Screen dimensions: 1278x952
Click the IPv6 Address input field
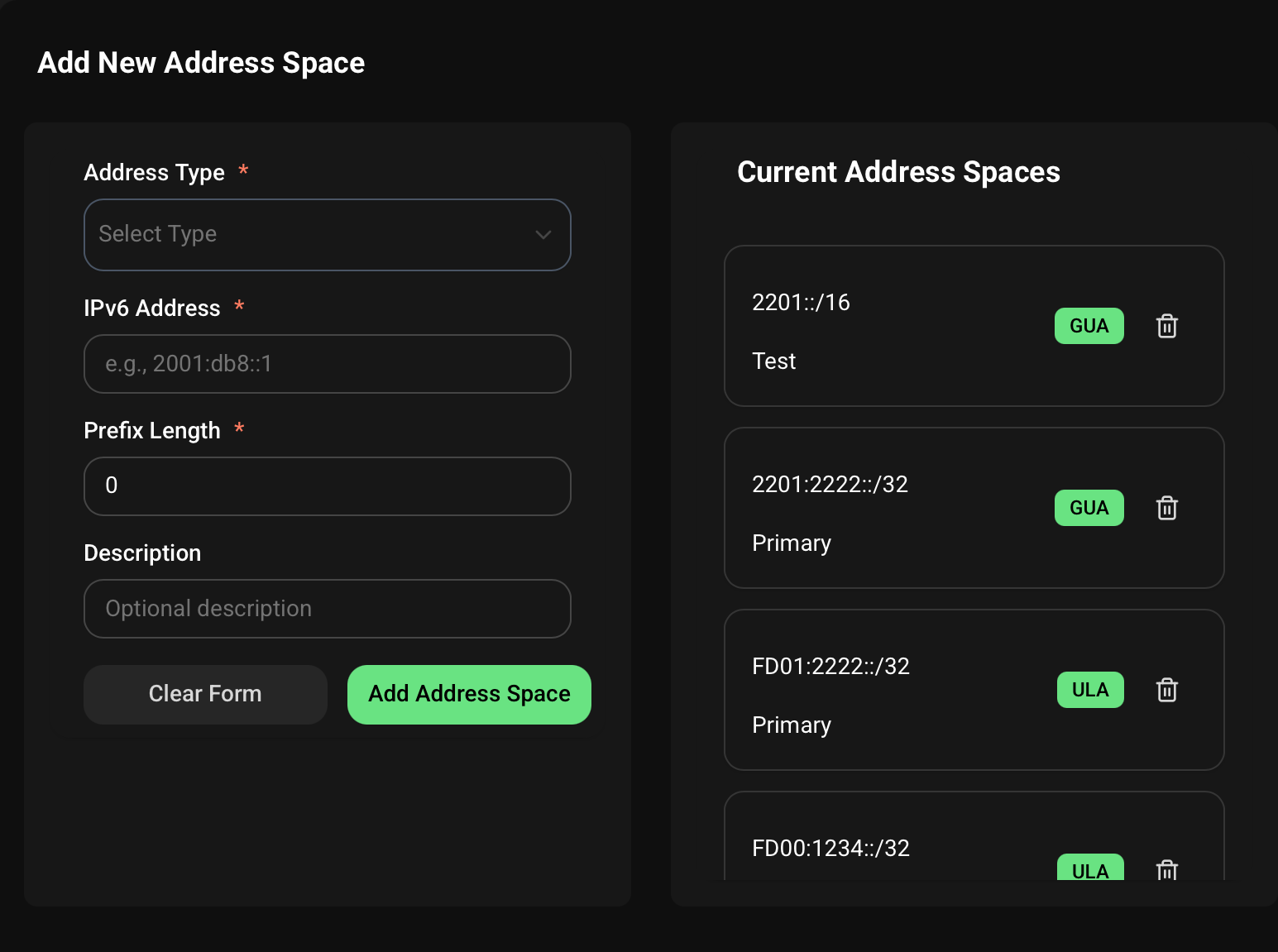tap(328, 364)
